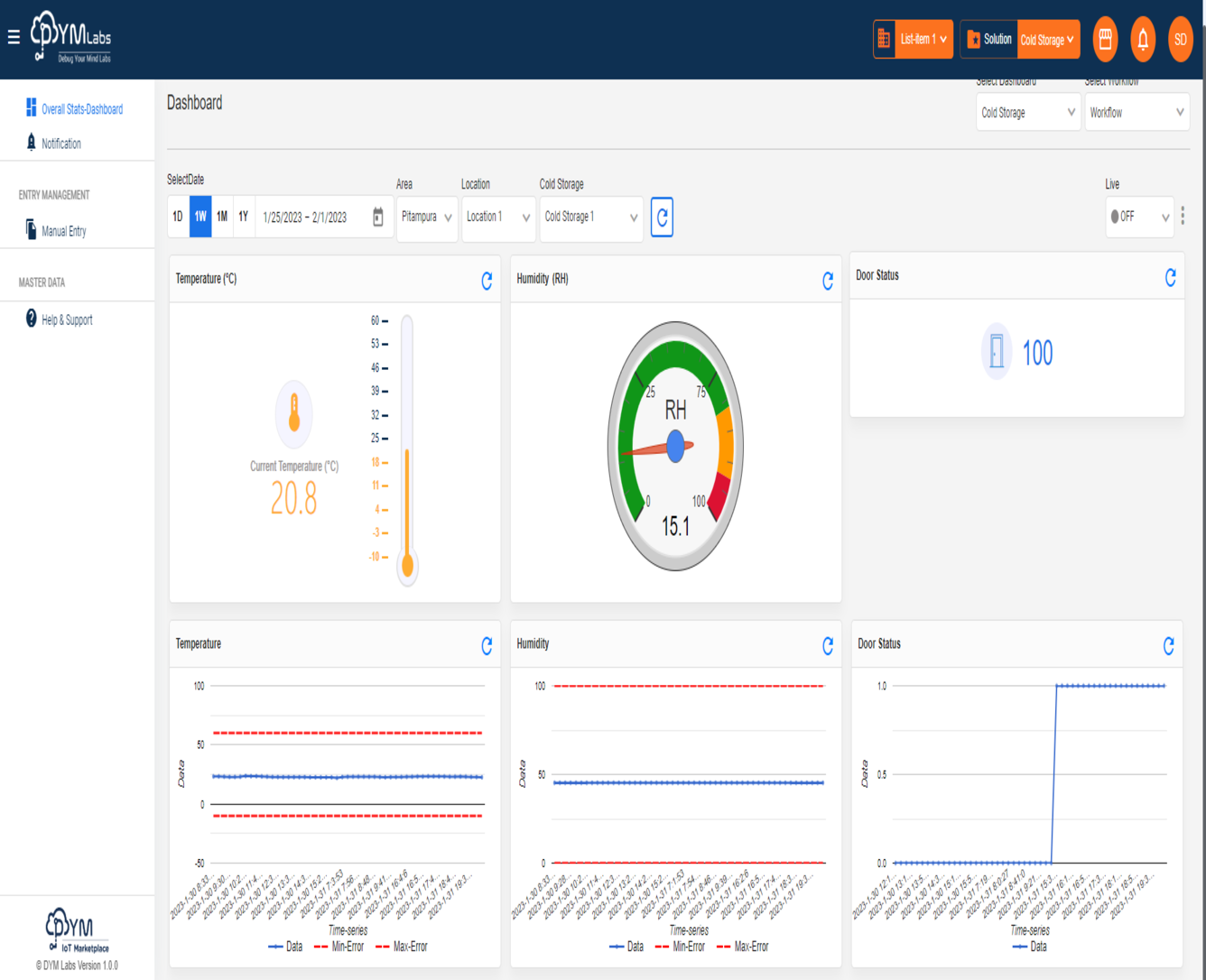Toggle Data series in Door Status legend
This screenshot has width=1206, height=980.
(x=1030, y=947)
